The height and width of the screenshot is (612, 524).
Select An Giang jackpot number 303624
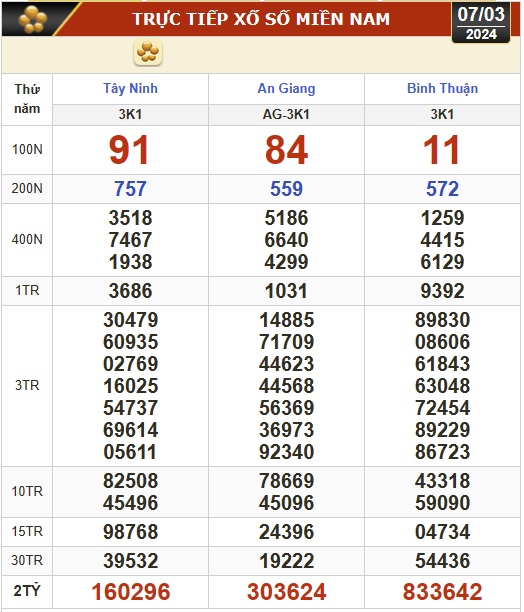pos(286,592)
